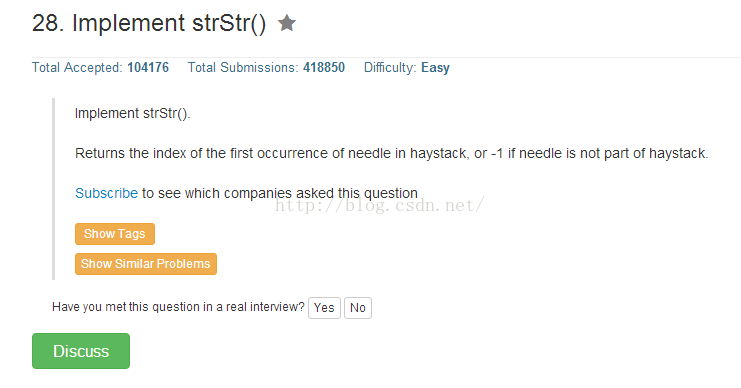
Task: Click the gray vertical bar beside the description
Action: (53, 189)
